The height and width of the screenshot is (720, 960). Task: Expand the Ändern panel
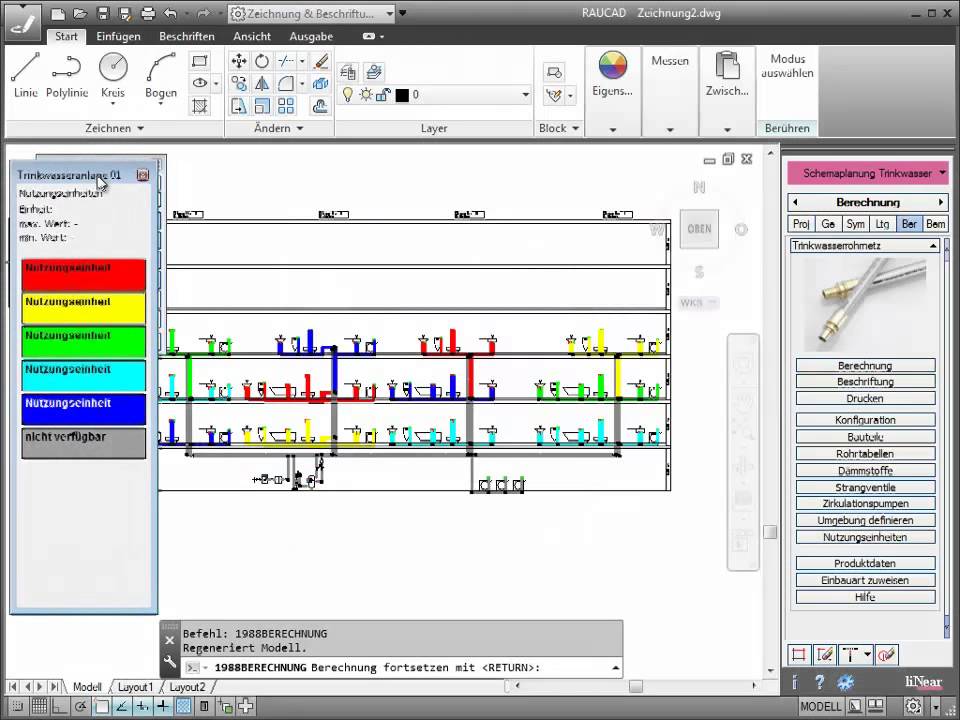279,128
